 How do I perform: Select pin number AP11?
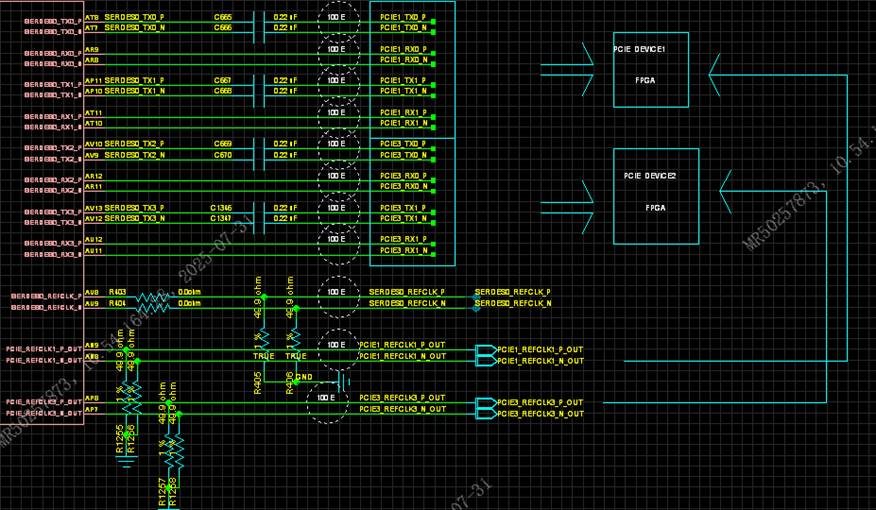click(94, 81)
